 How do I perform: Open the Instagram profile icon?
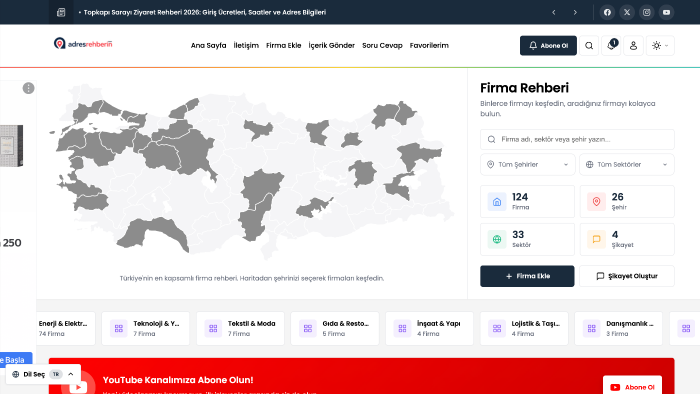(646, 12)
